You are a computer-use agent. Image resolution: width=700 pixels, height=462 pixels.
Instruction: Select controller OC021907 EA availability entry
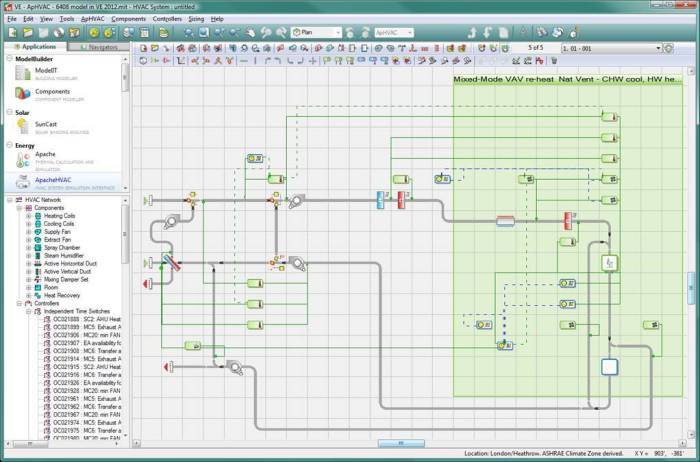87,343
